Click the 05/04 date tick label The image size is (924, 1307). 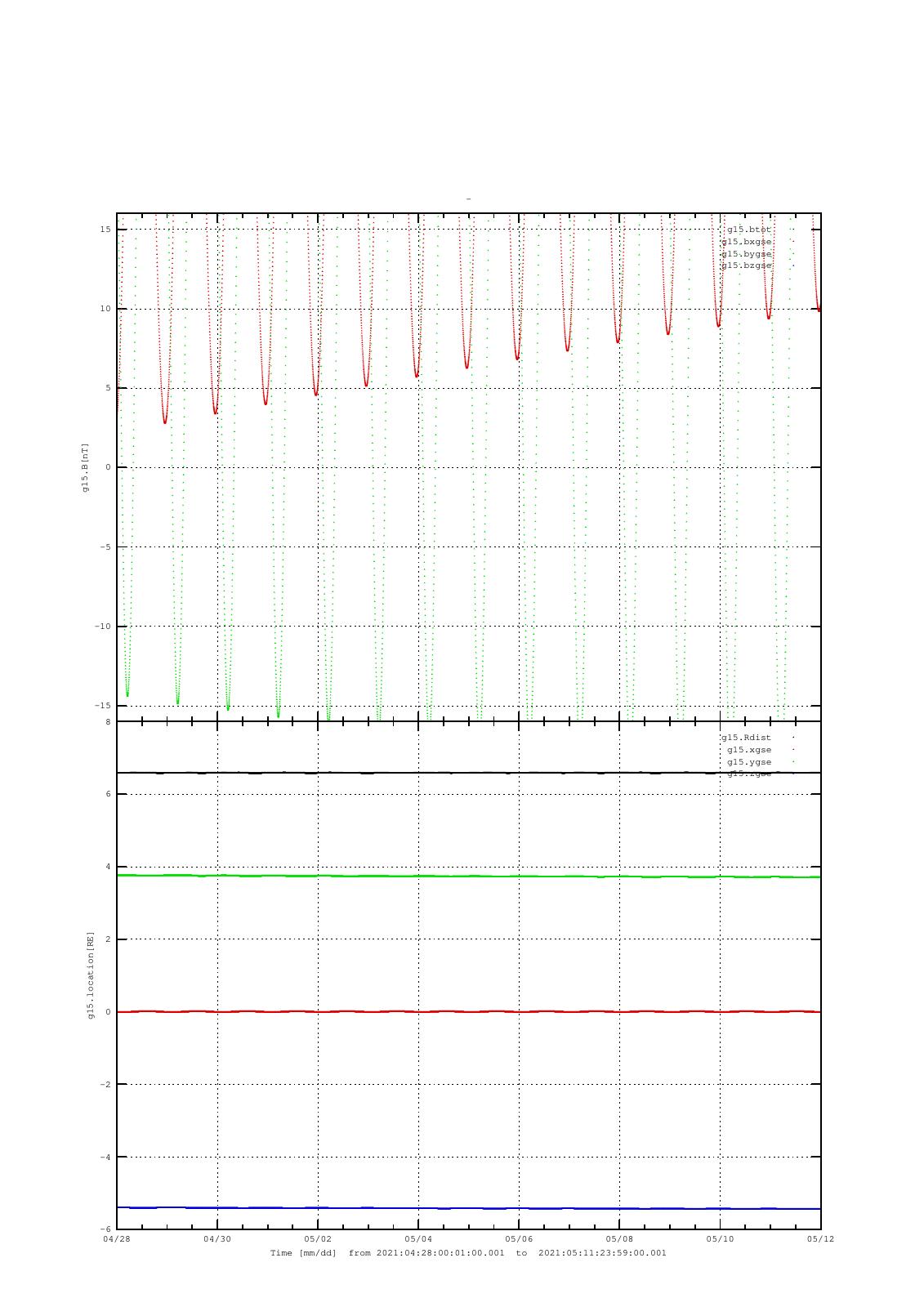418,1238
